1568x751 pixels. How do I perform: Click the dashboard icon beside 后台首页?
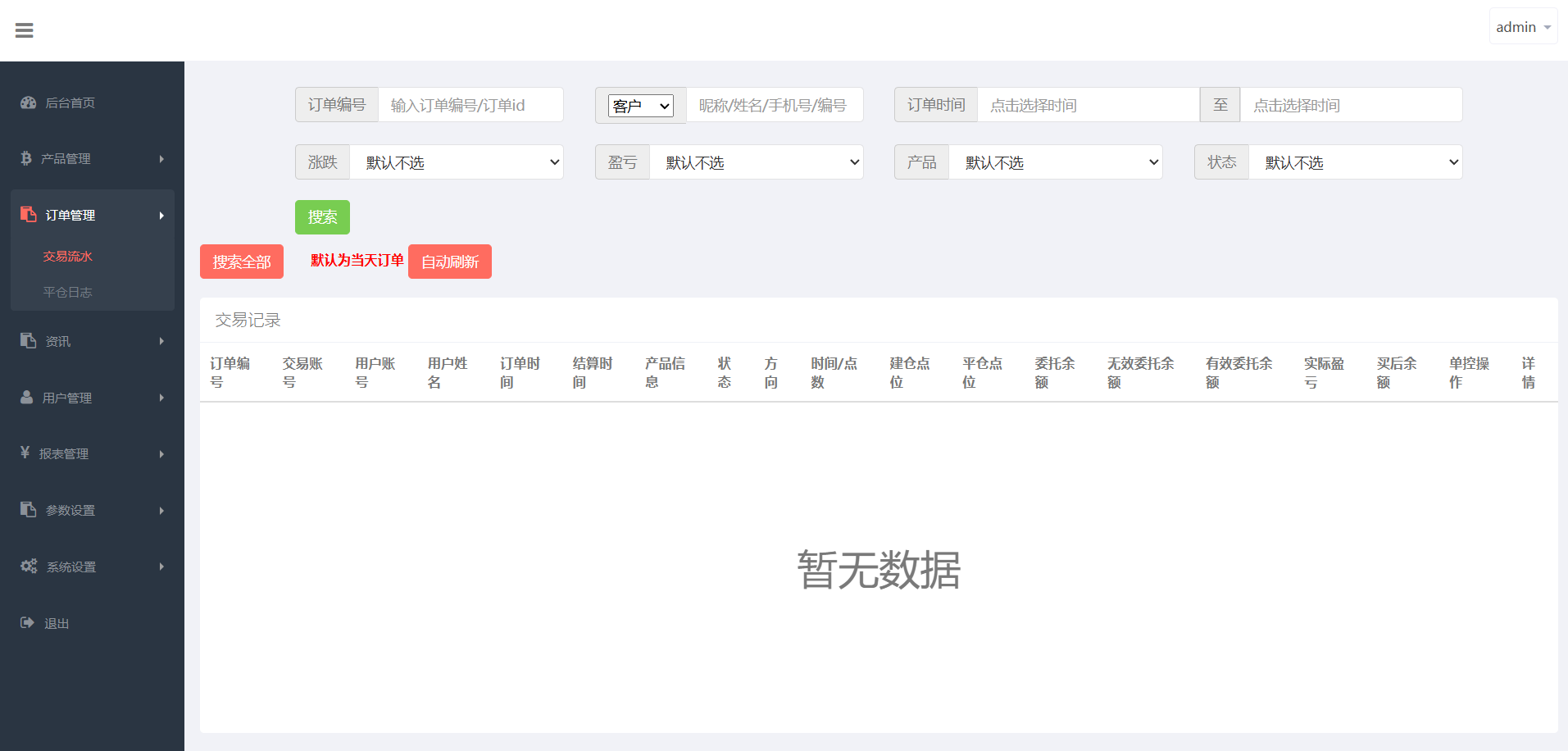click(29, 102)
